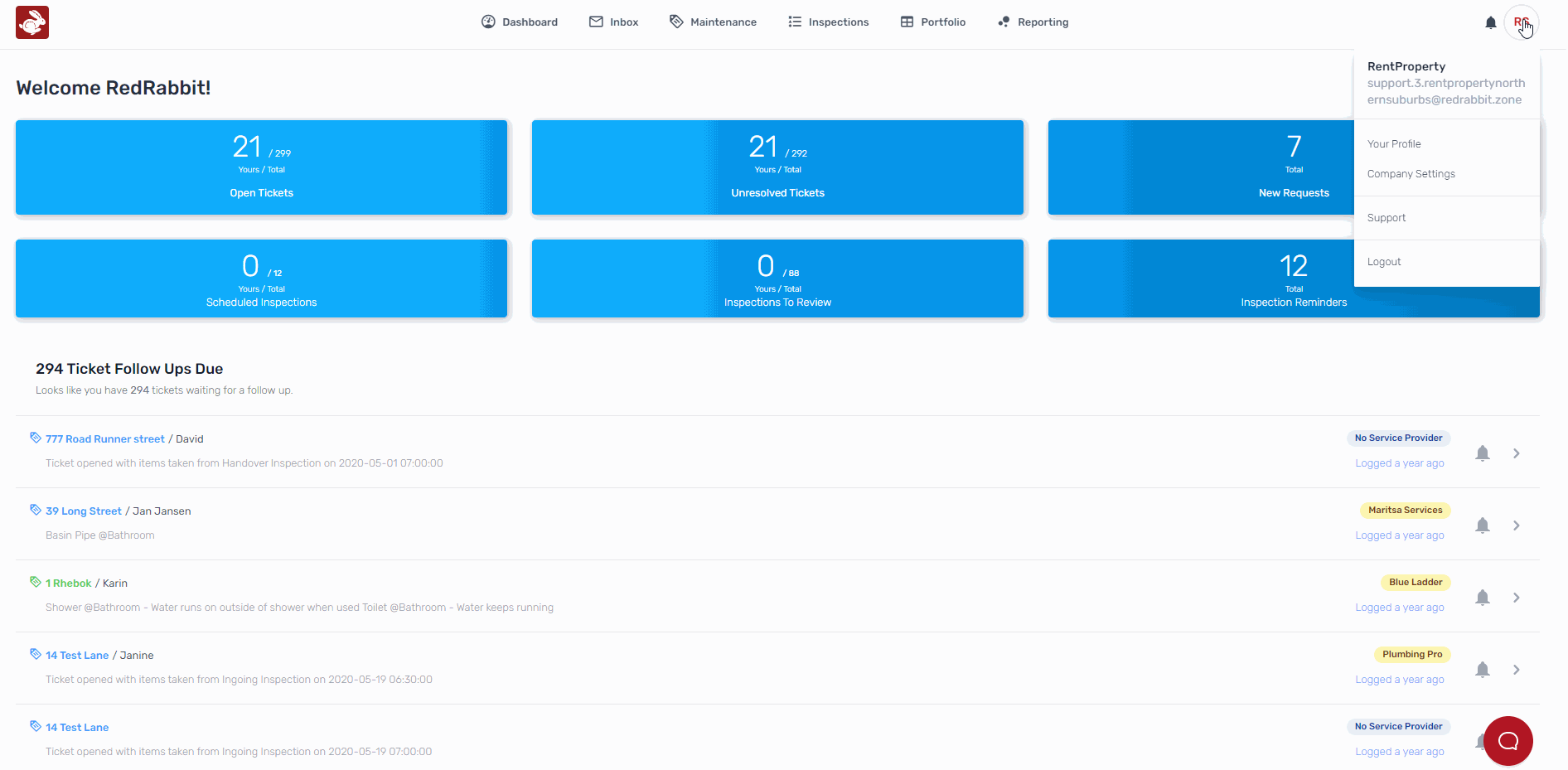This screenshot has height=770, width=1568.
Task: Click the Maritsa Services badge
Action: (1405, 510)
